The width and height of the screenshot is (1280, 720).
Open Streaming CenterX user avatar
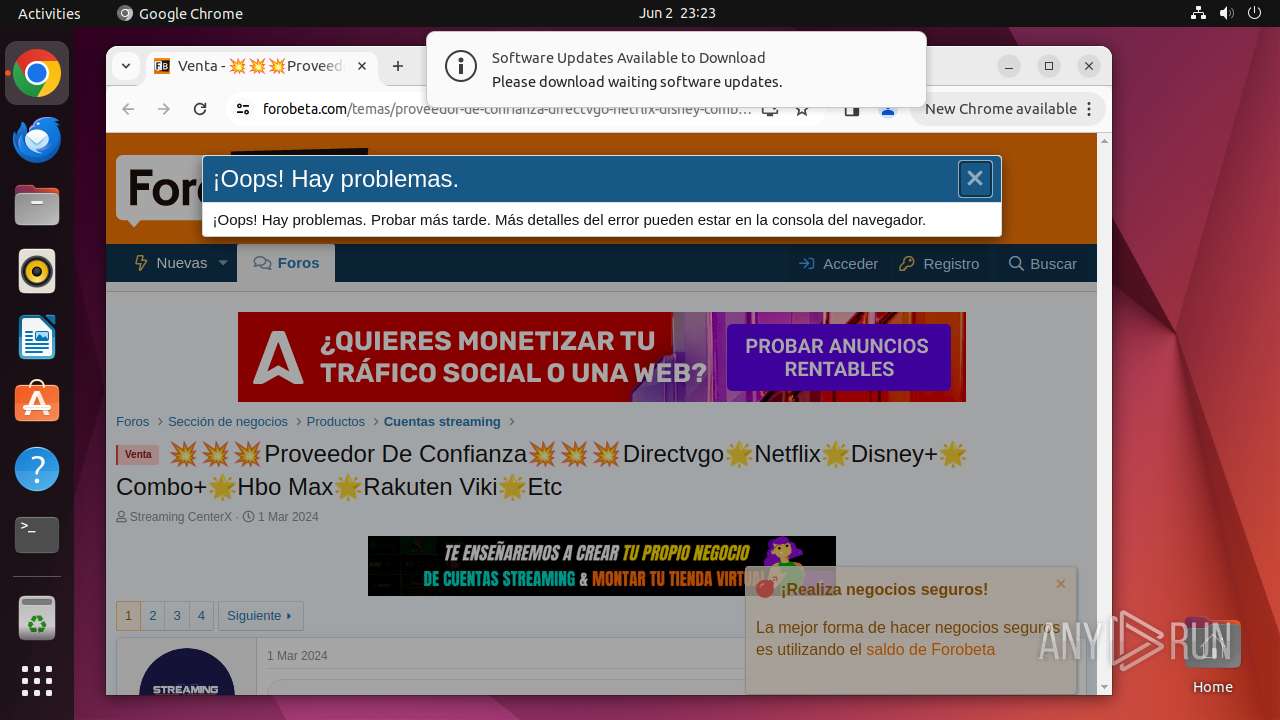pyautogui.click(x=187, y=672)
